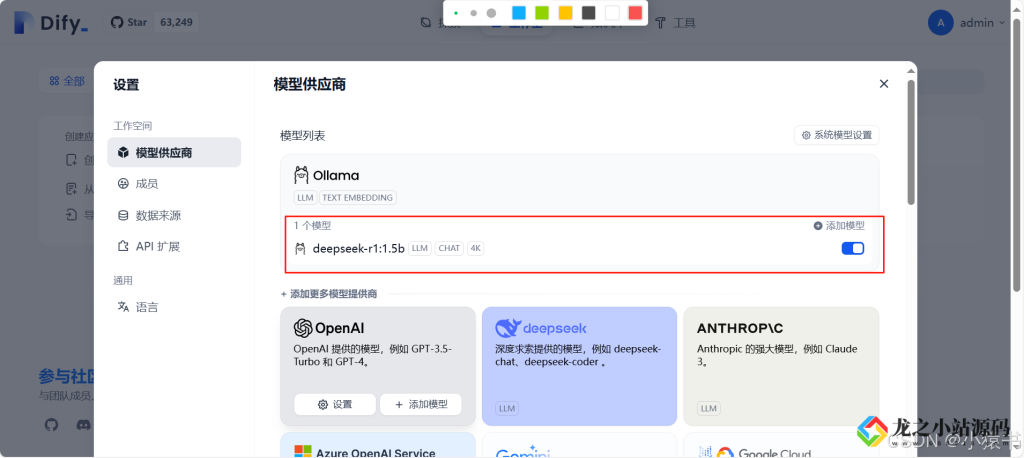Click the LLM tag on the Anthropic card
This screenshot has height=458, width=1024.
tap(709, 408)
